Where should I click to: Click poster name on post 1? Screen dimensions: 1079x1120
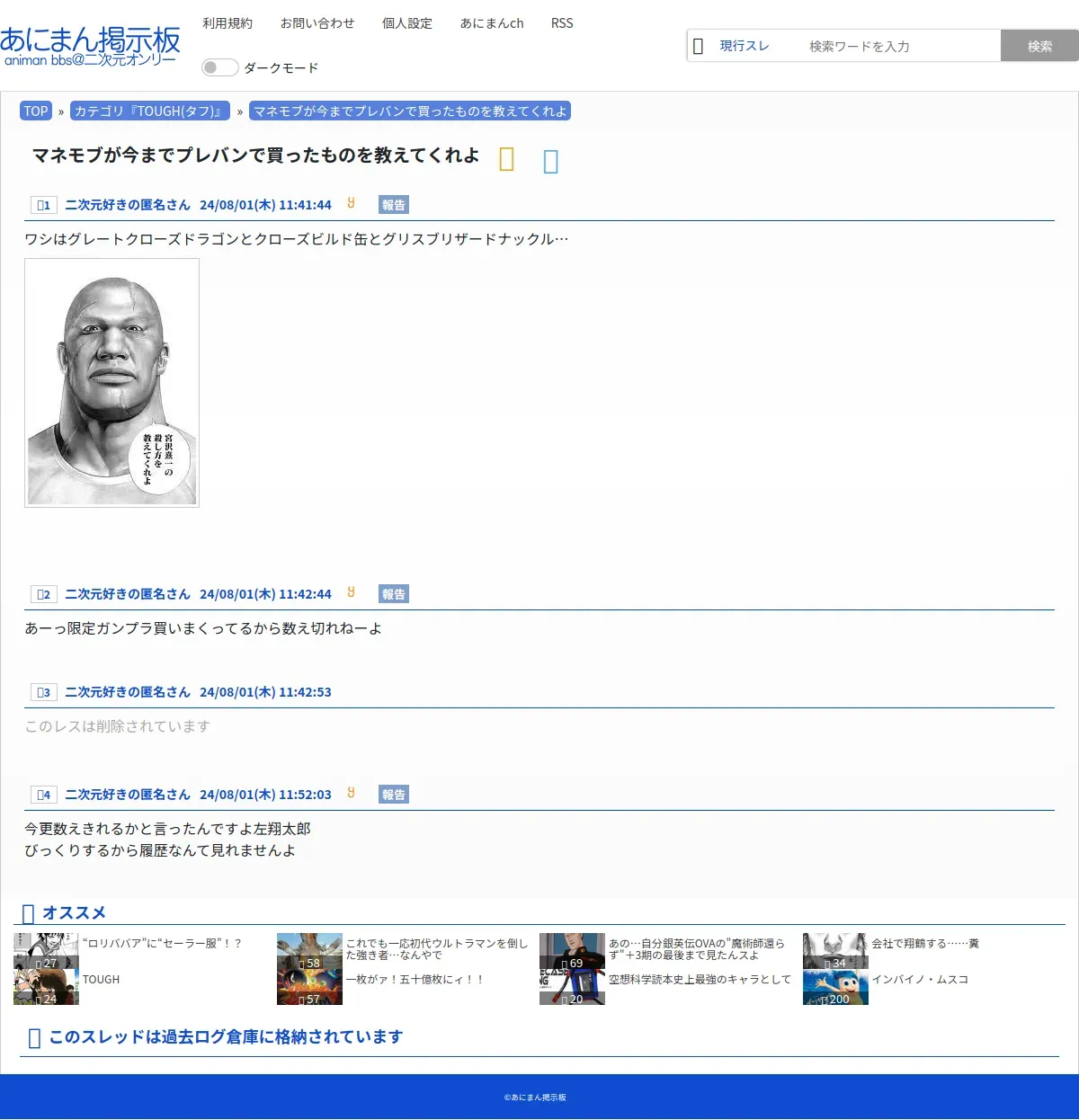pos(128,205)
